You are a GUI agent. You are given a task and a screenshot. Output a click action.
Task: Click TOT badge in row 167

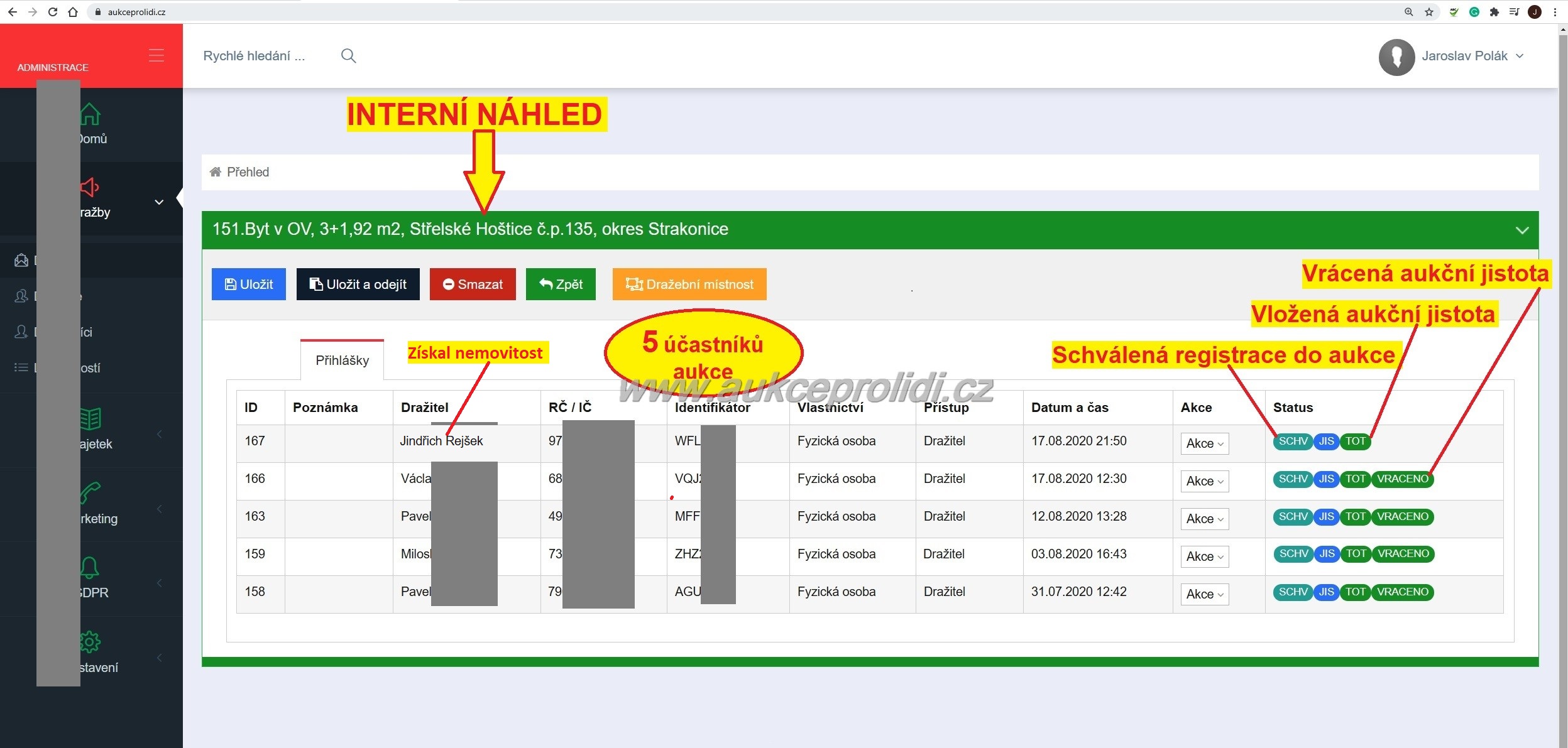tap(1355, 441)
